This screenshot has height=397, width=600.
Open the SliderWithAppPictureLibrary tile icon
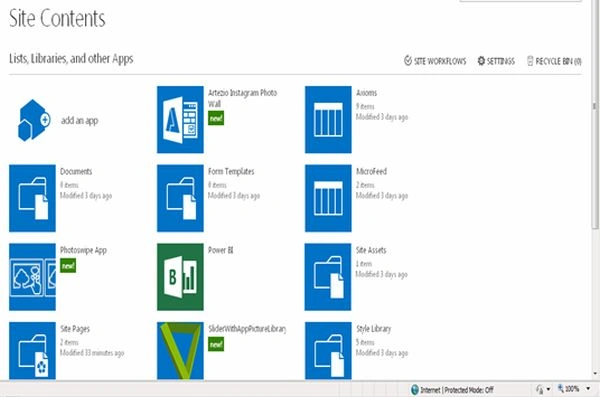(180, 351)
